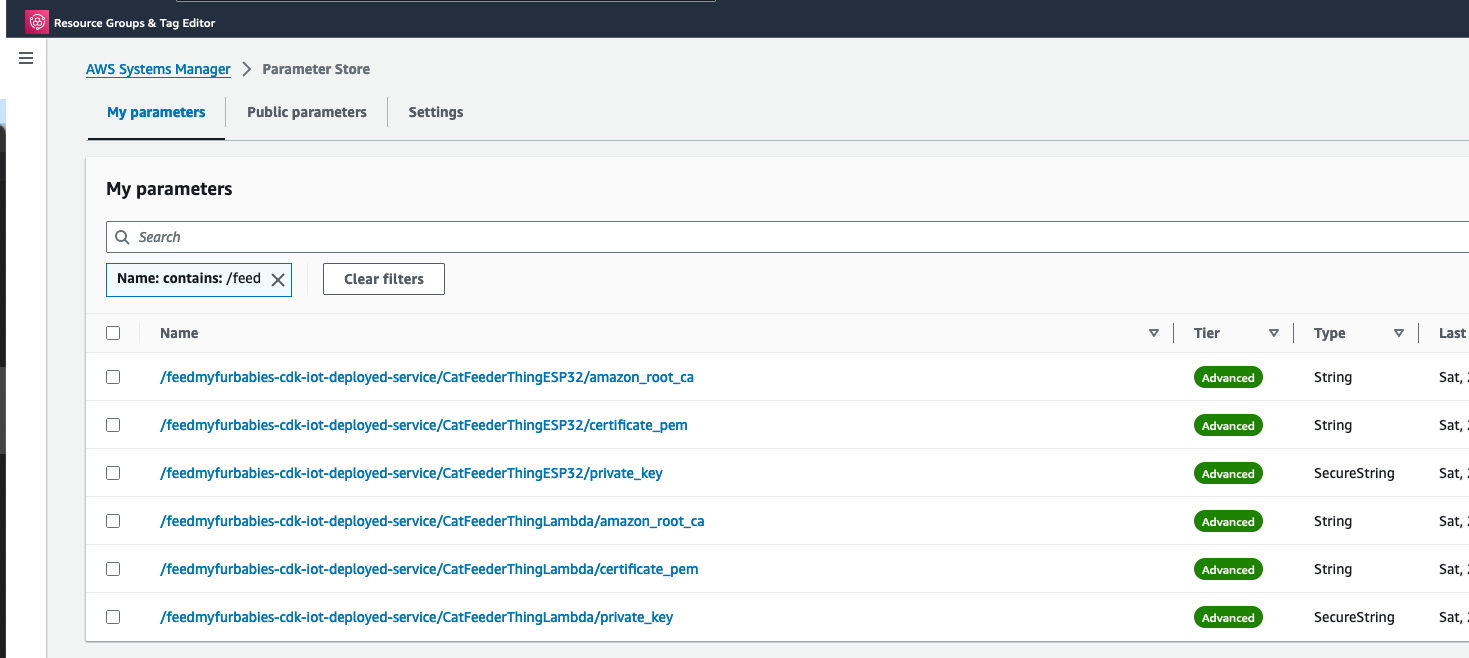
Task: Check the CatFeederThingESP32/amazon_root_ca row checkbox
Action: pyautogui.click(x=113, y=377)
